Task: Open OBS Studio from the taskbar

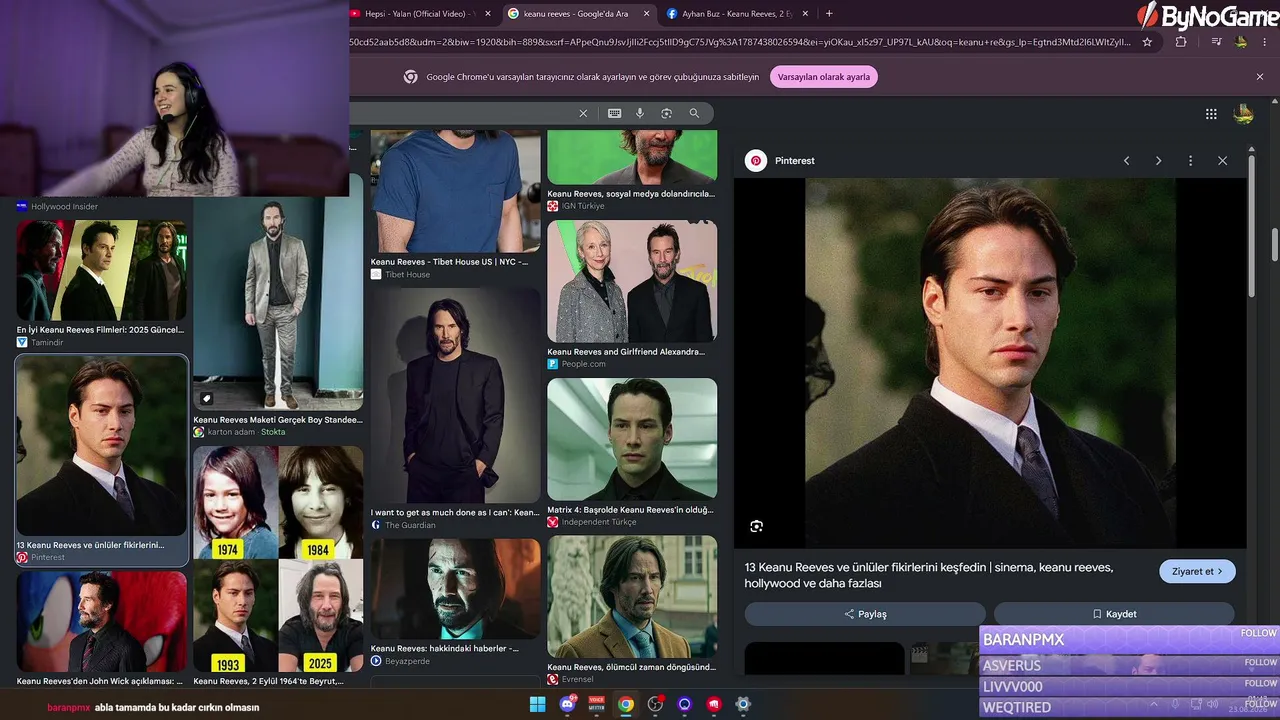Action: click(x=655, y=704)
